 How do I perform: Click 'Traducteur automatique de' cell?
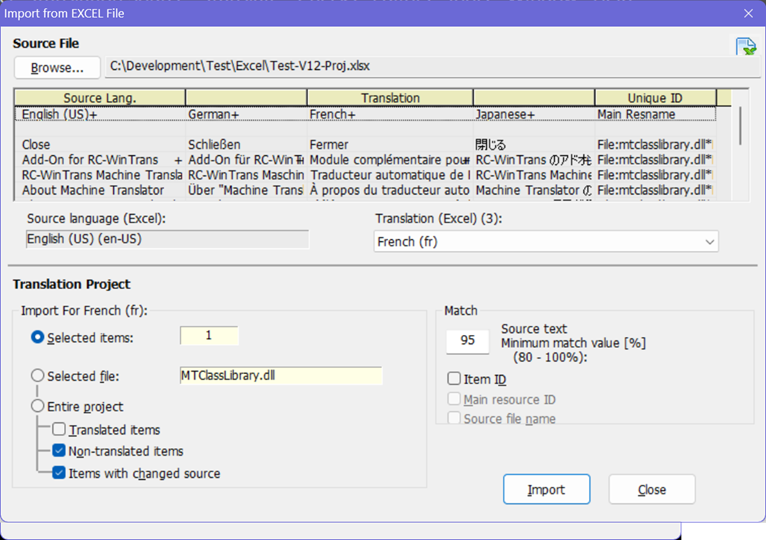390,175
